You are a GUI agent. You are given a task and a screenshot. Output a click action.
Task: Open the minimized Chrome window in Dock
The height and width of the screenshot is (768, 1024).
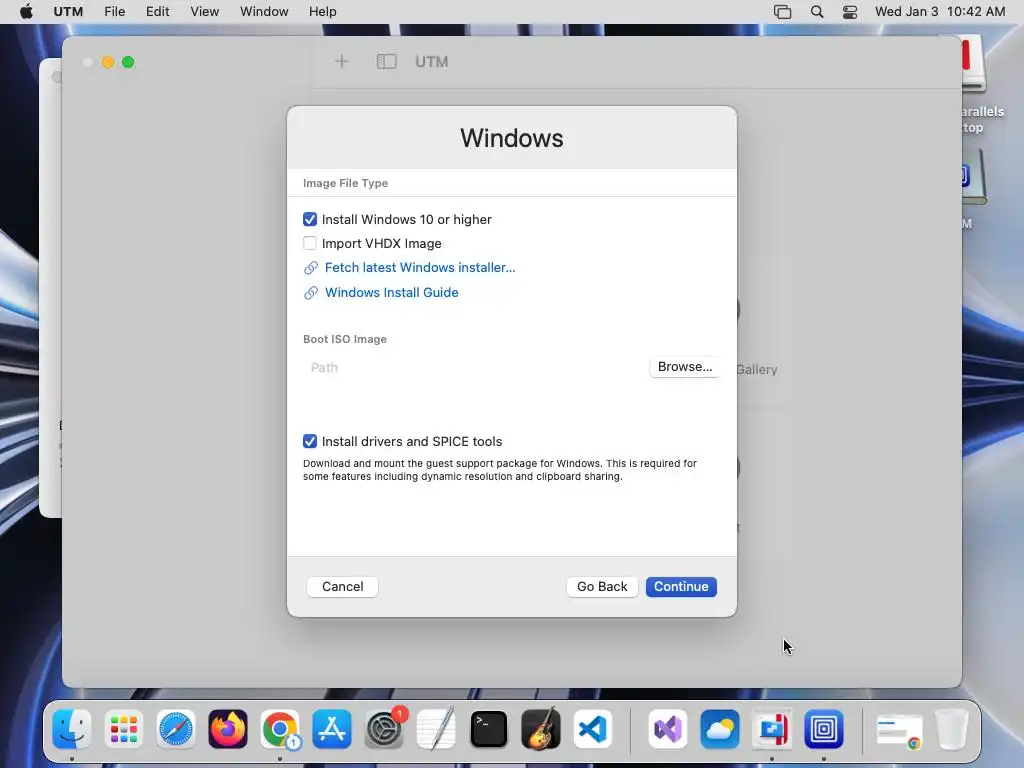[899, 730]
